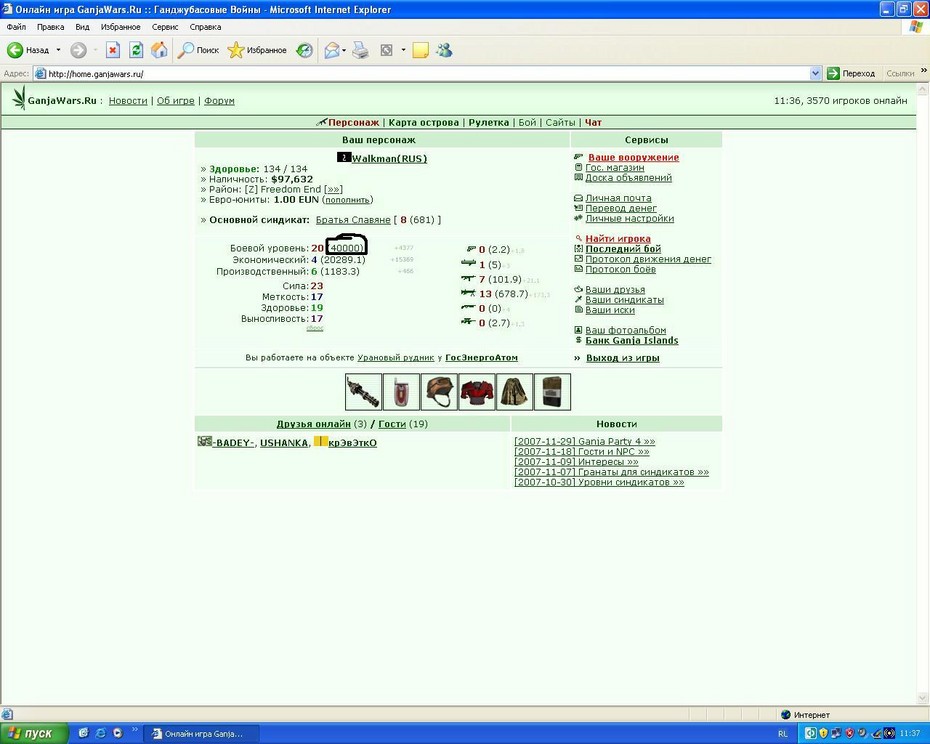Open Перевод денег link

(620, 208)
